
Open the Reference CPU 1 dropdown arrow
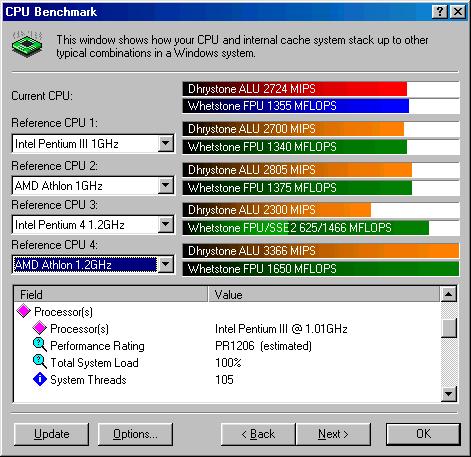[166, 144]
